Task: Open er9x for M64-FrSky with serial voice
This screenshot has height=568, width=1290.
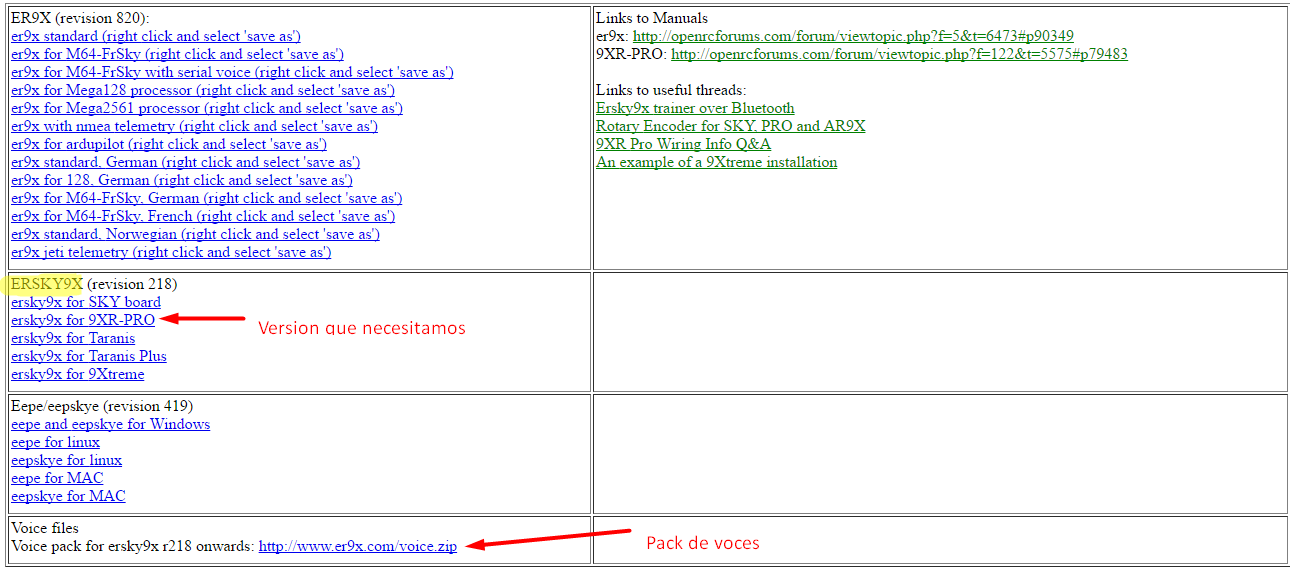Action: click(232, 72)
